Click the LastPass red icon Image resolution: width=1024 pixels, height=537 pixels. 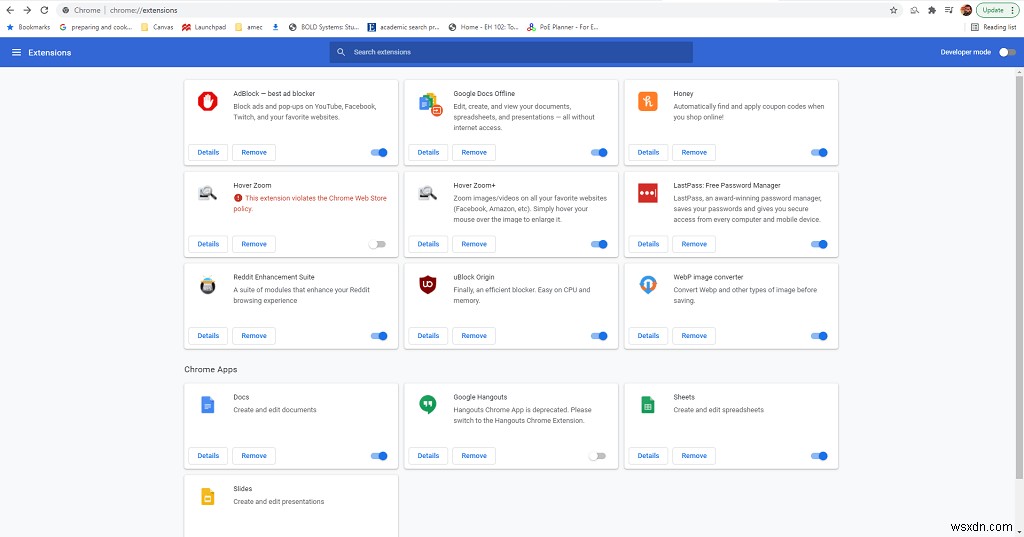click(648, 193)
